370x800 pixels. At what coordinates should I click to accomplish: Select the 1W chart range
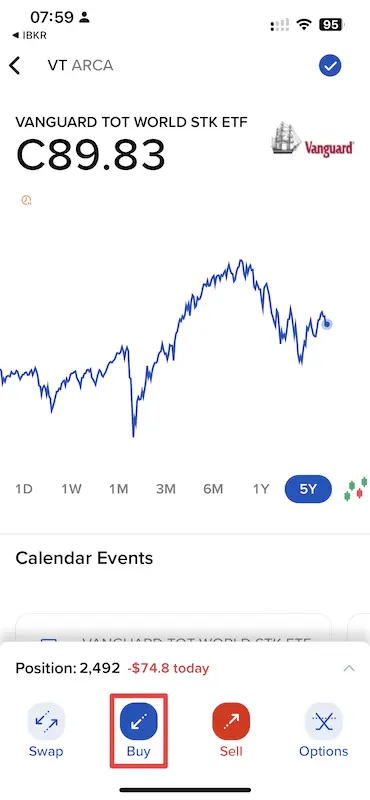click(x=71, y=489)
